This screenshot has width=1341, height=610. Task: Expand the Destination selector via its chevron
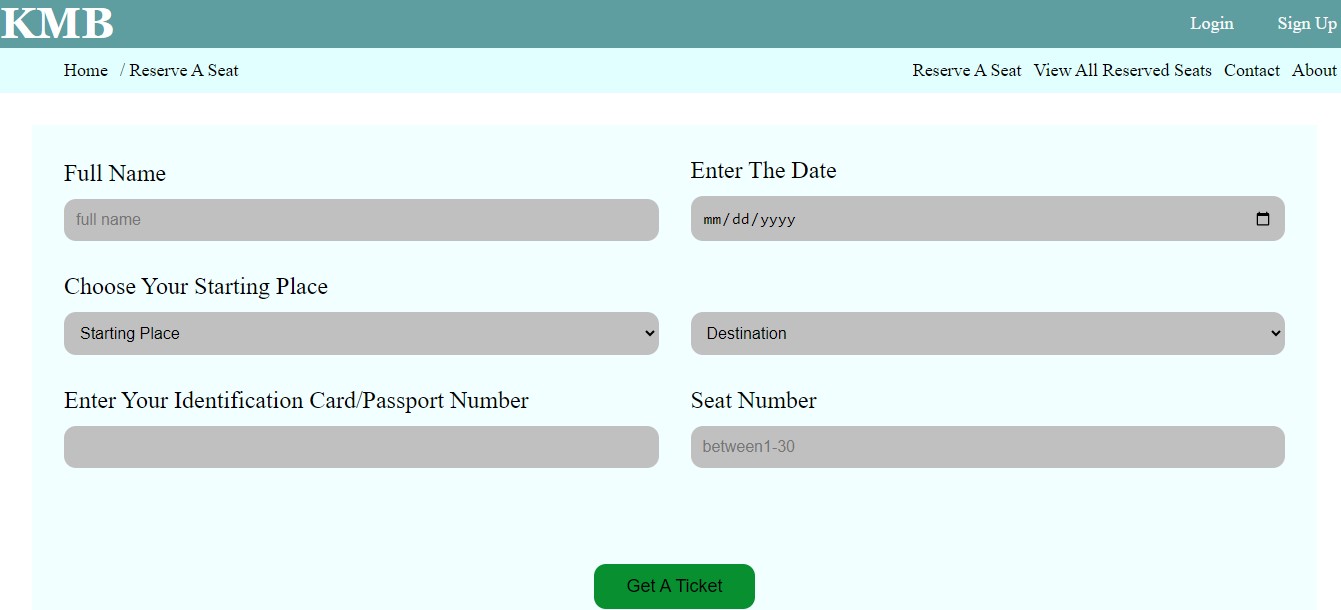coord(1274,333)
